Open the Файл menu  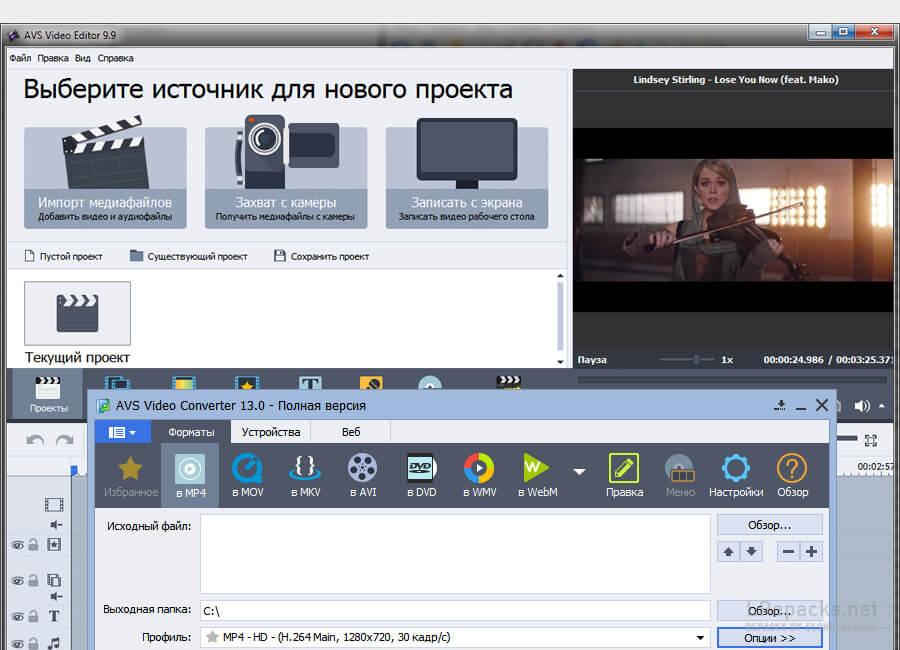coord(20,58)
